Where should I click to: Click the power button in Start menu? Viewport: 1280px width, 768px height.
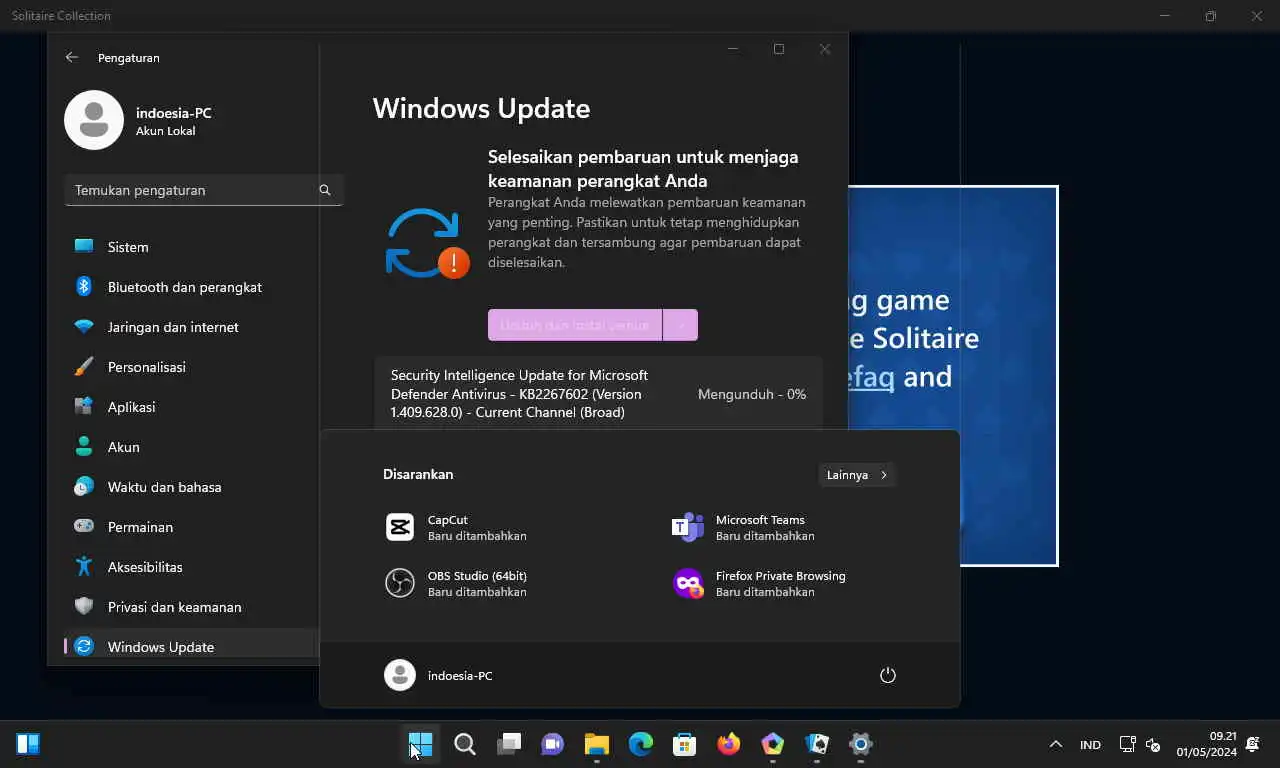click(888, 675)
